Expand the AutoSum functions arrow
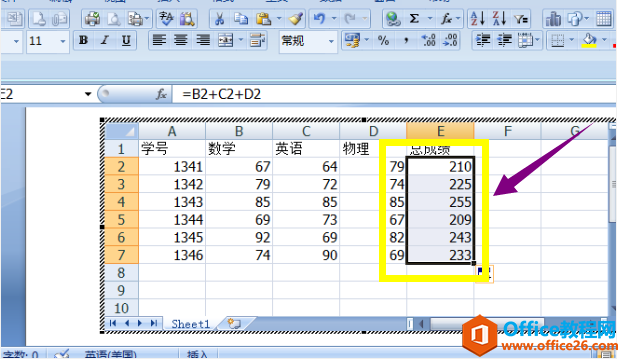The width and height of the screenshot is (625, 363). click(x=430, y=19)
